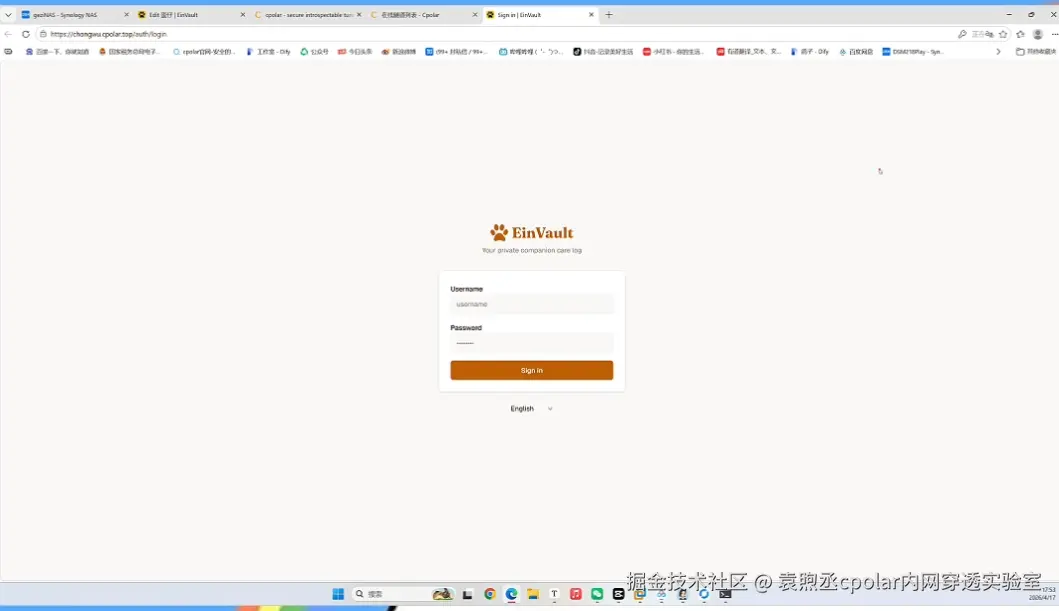This screenshot has height=611, width=1059.
Task: View site info lock icon
Action: coord(43,34)
